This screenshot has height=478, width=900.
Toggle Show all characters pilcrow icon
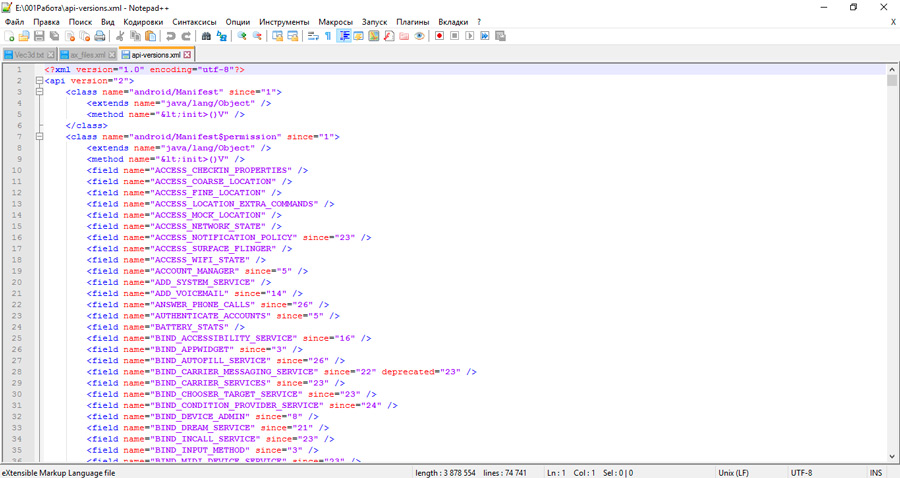(x=327, y=36)
